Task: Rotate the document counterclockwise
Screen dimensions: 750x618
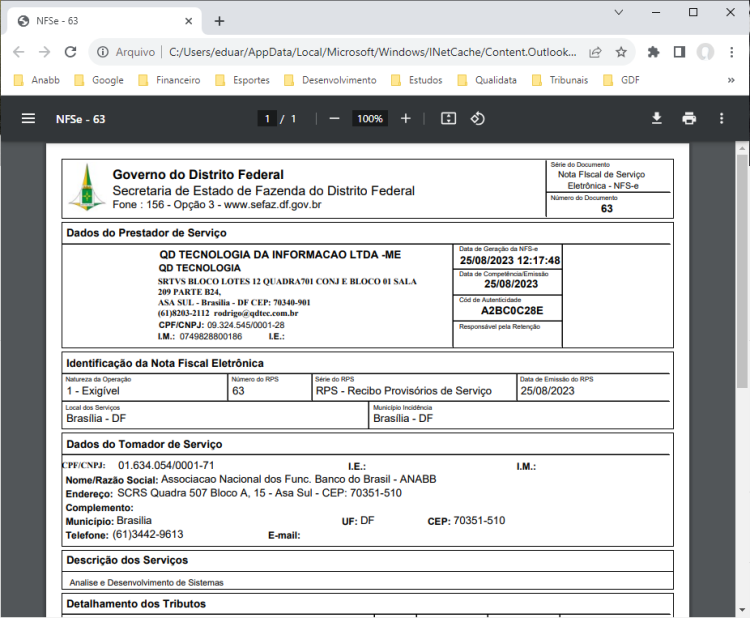Action: (477, 118)
